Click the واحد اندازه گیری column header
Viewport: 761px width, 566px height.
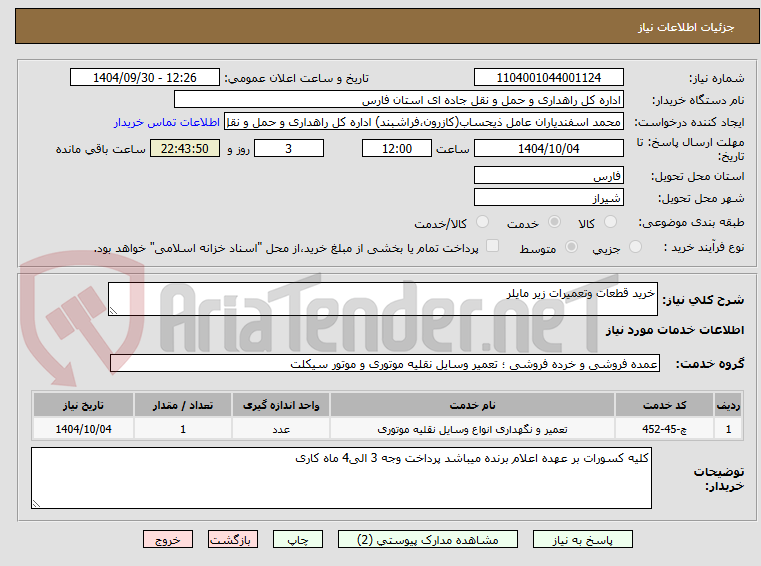coord(281,405)
